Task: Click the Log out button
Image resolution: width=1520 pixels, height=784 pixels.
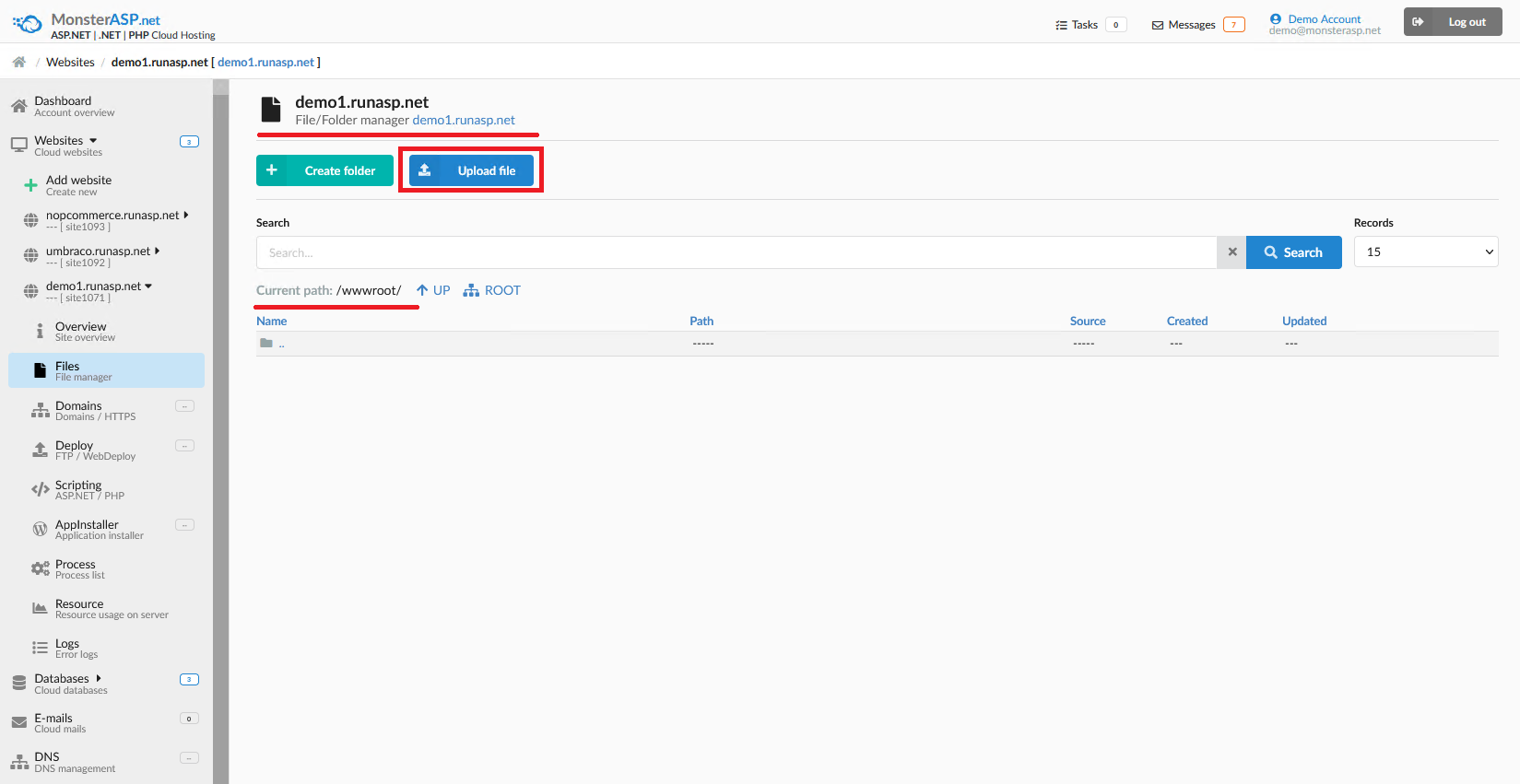Action: coord(1453,21)
